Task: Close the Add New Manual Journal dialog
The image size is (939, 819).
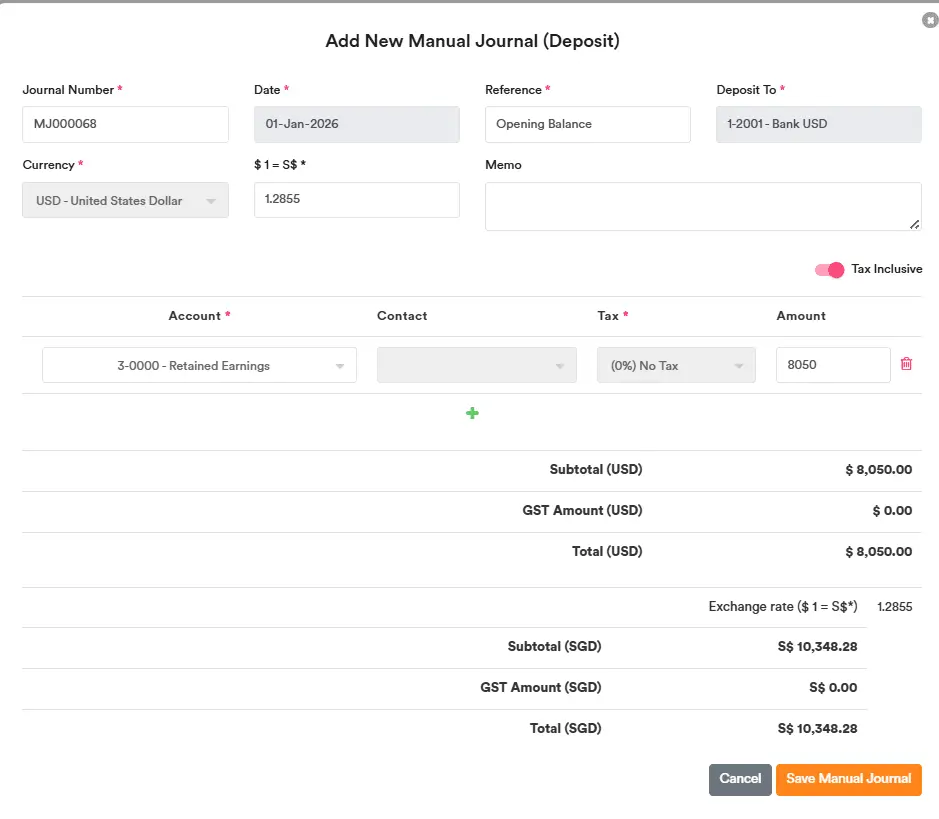Action: (929, 20)
